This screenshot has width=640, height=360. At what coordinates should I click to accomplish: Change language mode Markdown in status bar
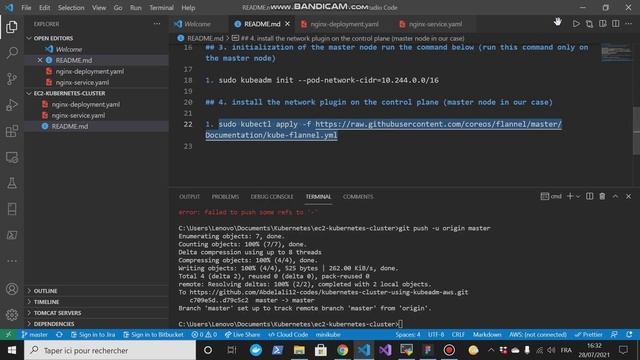pyautogui.click(x=487, y=334)
